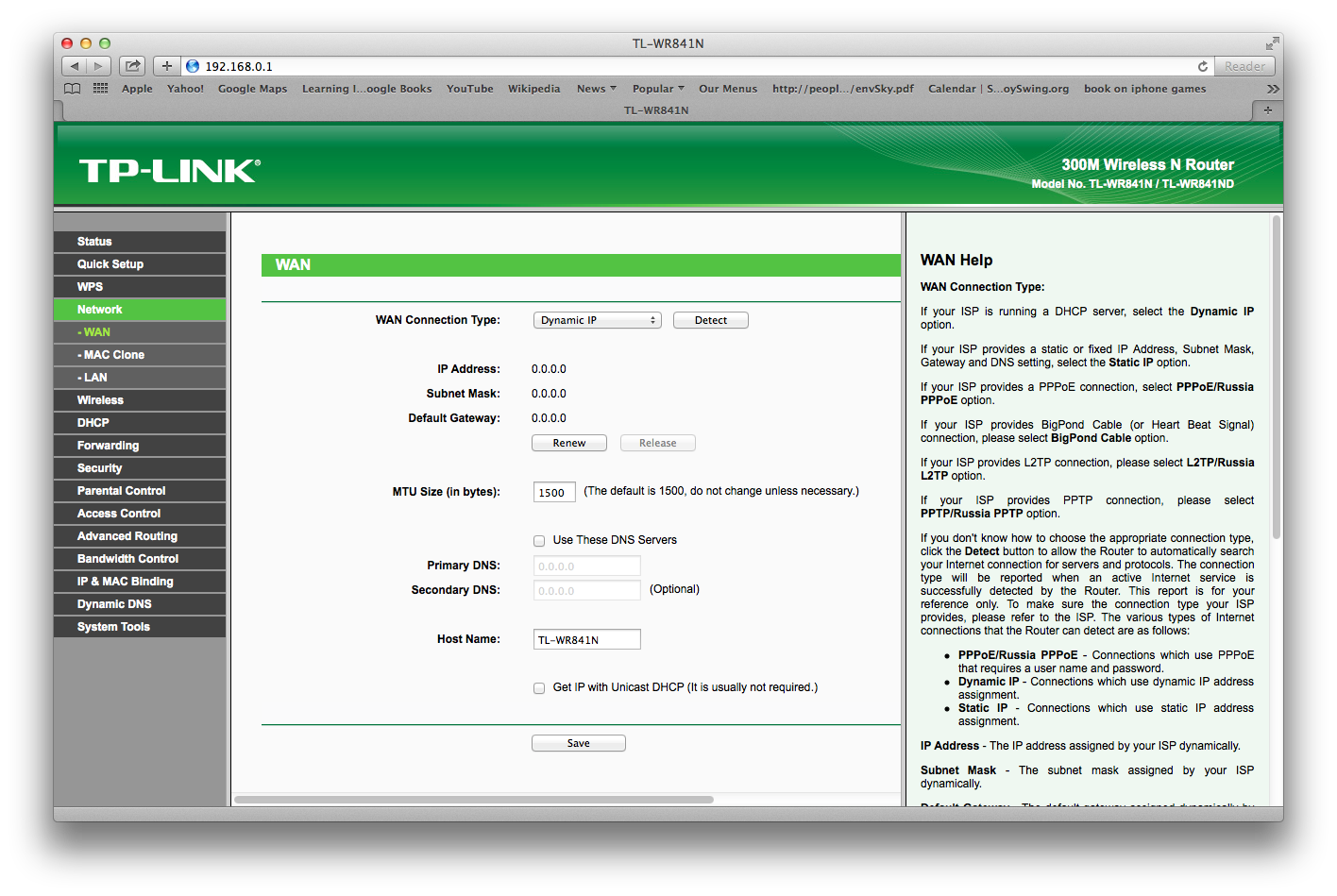
Task: Click the Secondary DNS field
Action: [x=587, y=590]
